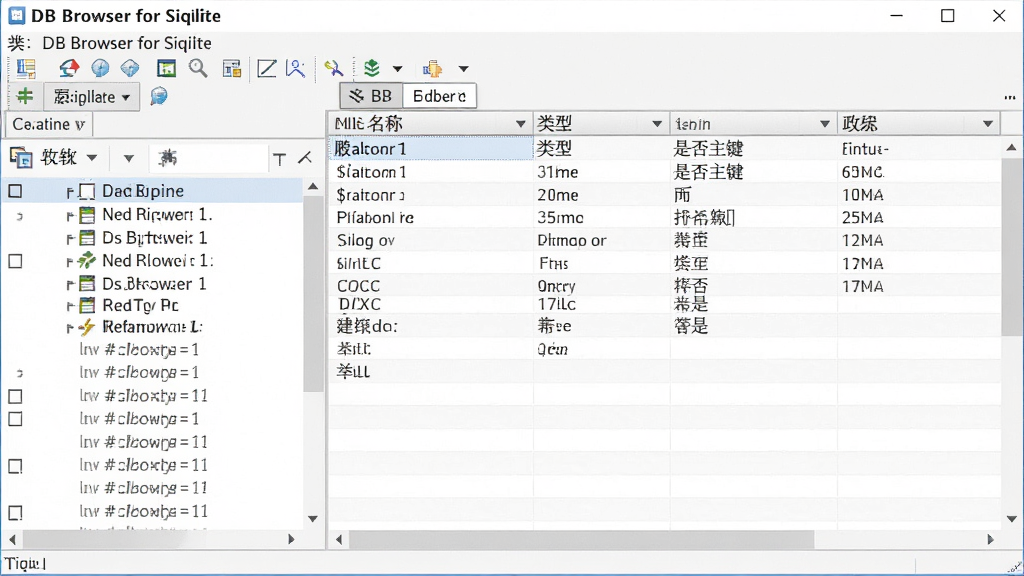The width and height of the screenshot is (1024, 576).
Task: Toggle the checkbox beside the last '=11' row
Action: [15, 513]
